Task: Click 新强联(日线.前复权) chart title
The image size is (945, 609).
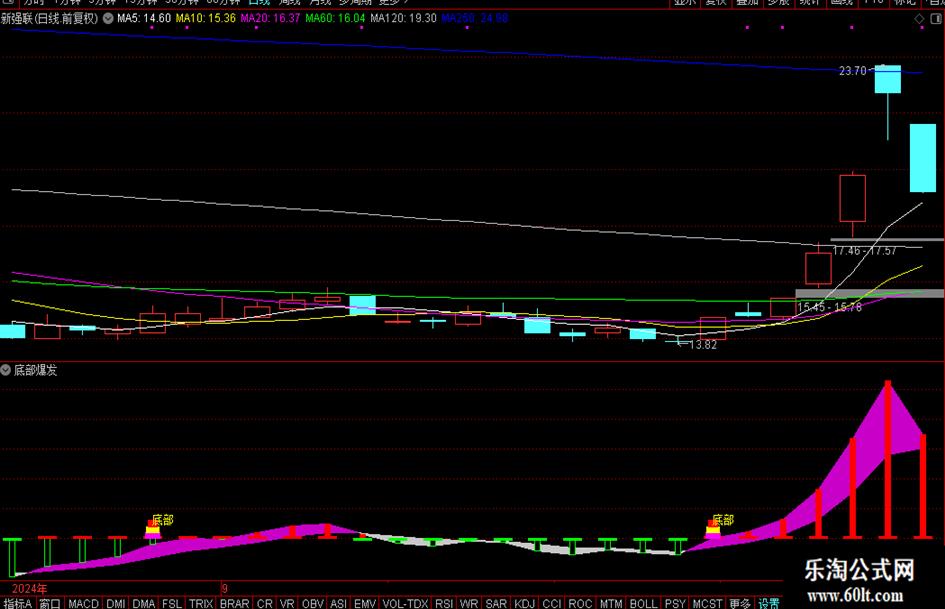Action: click(49, 19)
